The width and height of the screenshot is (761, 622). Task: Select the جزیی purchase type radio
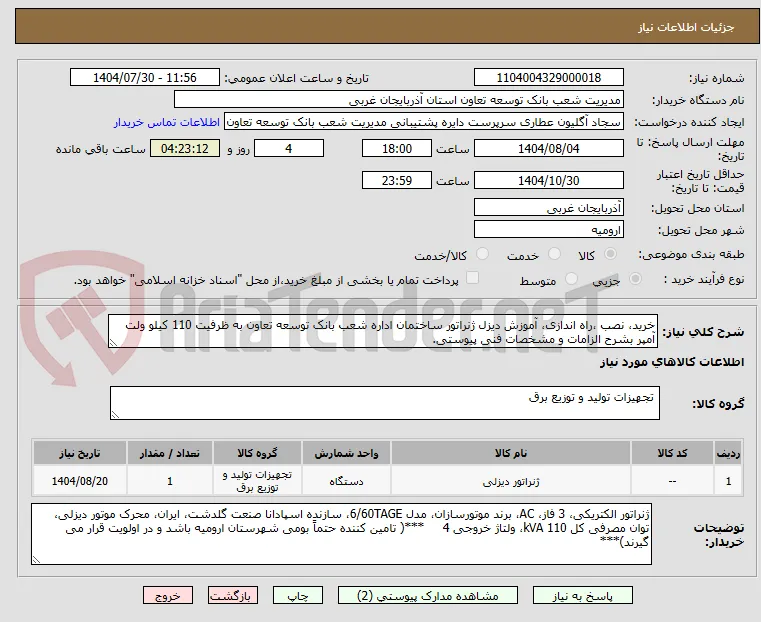(x=635, y=278)
